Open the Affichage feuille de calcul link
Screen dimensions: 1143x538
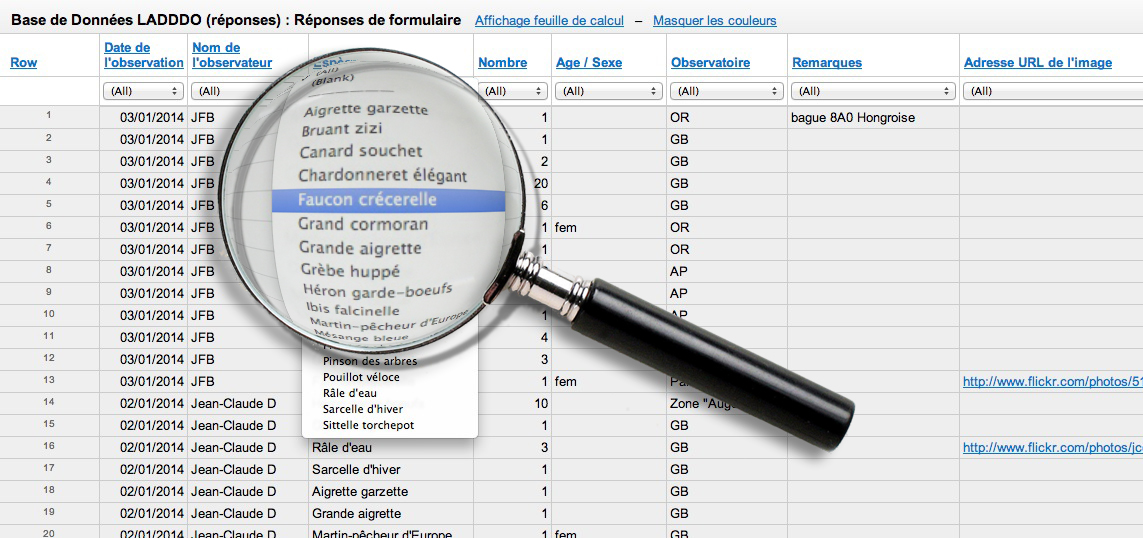pyautogui.click(x=549, y=21)
